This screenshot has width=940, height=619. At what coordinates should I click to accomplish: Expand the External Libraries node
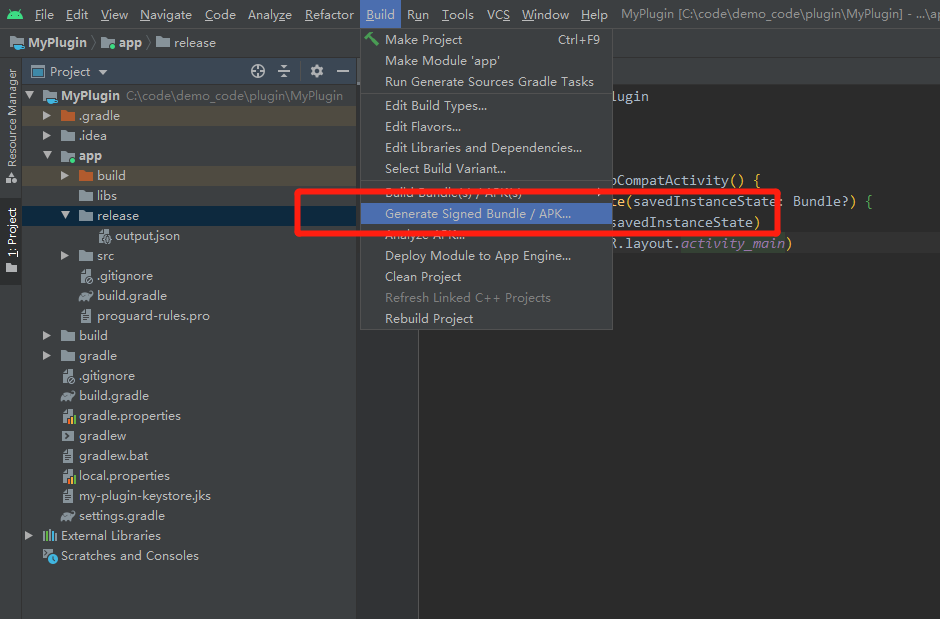click(28, 535)
